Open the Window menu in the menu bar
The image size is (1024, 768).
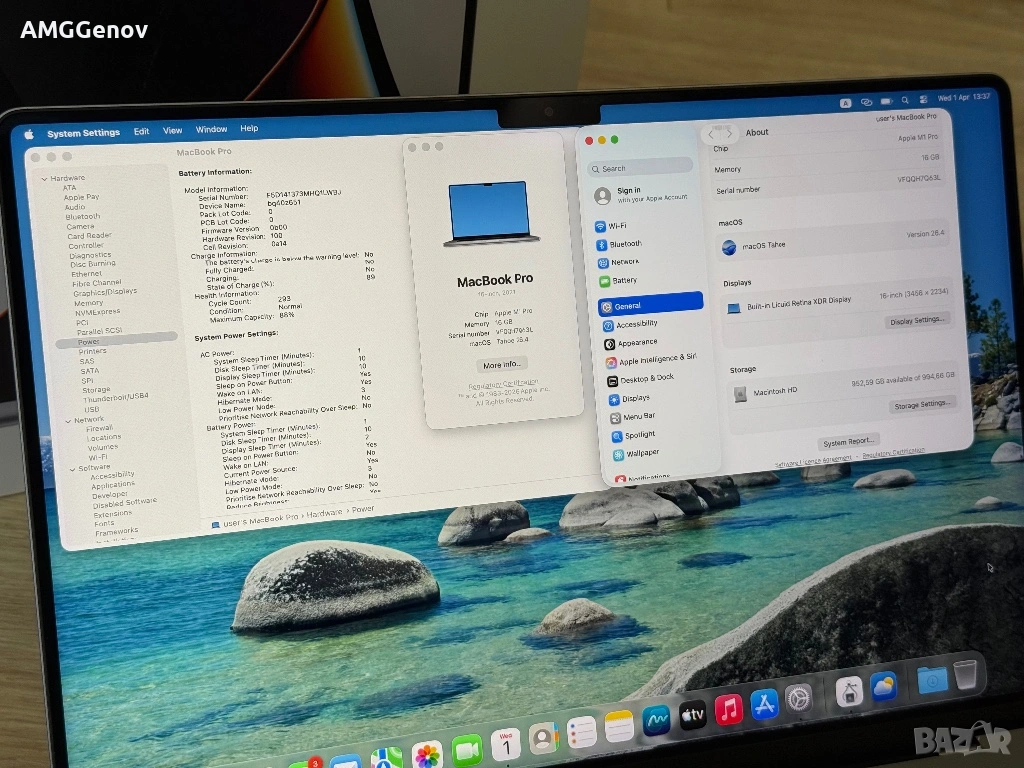pos(211,130)
